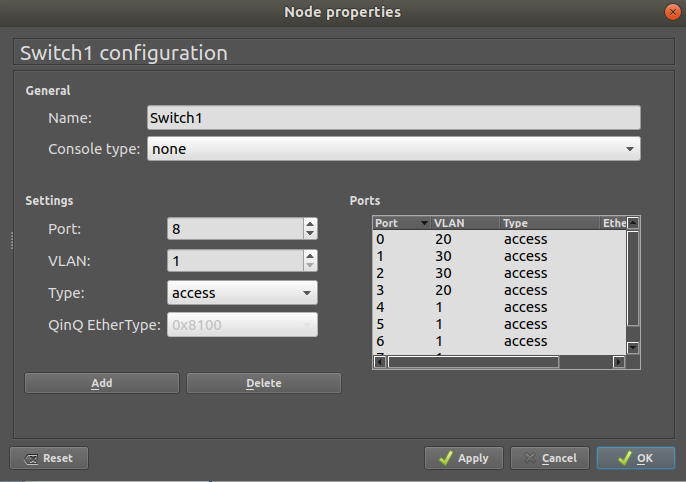Sort by the Port column header
This screenshot has width=686, height=482.
pos(402,223)
